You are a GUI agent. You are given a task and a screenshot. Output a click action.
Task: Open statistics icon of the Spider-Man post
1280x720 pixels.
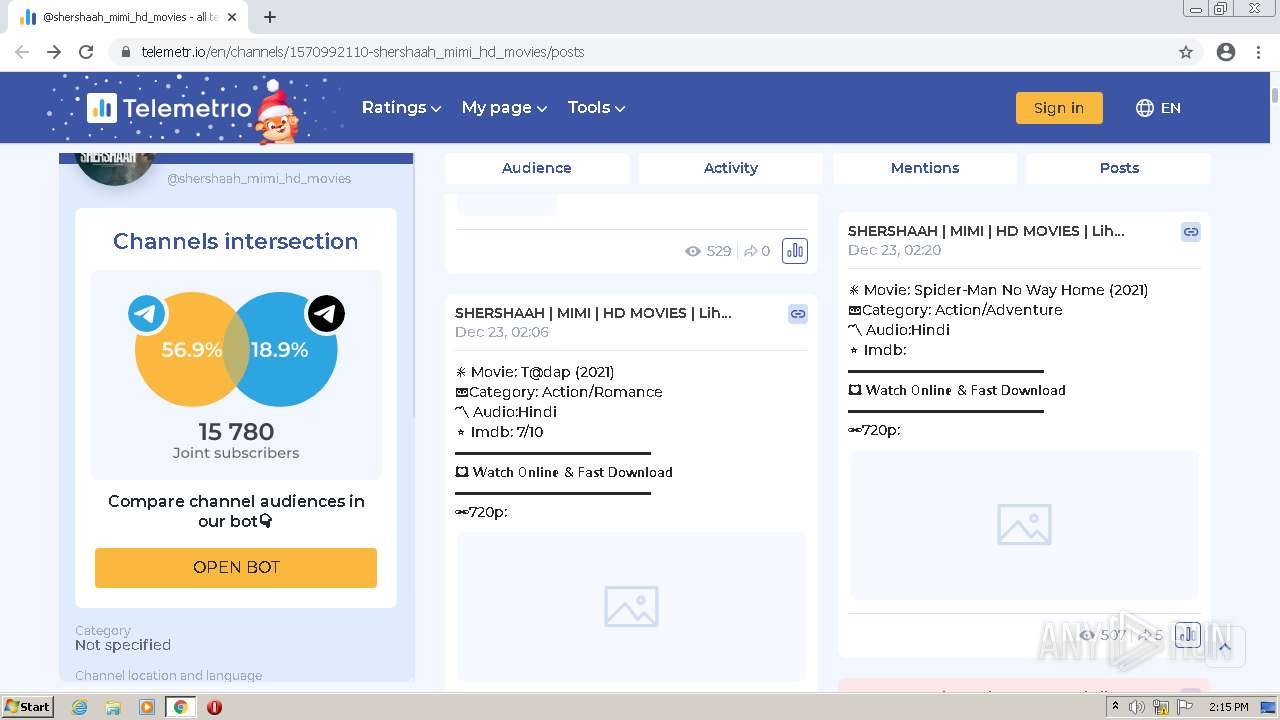1188,634
